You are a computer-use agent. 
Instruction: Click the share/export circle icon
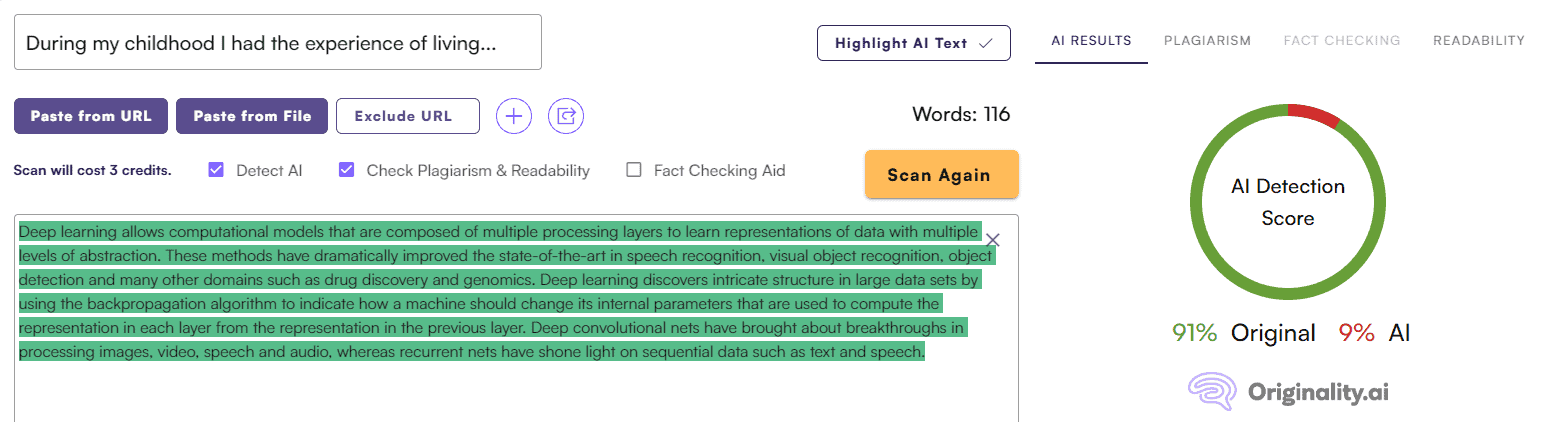567,116
